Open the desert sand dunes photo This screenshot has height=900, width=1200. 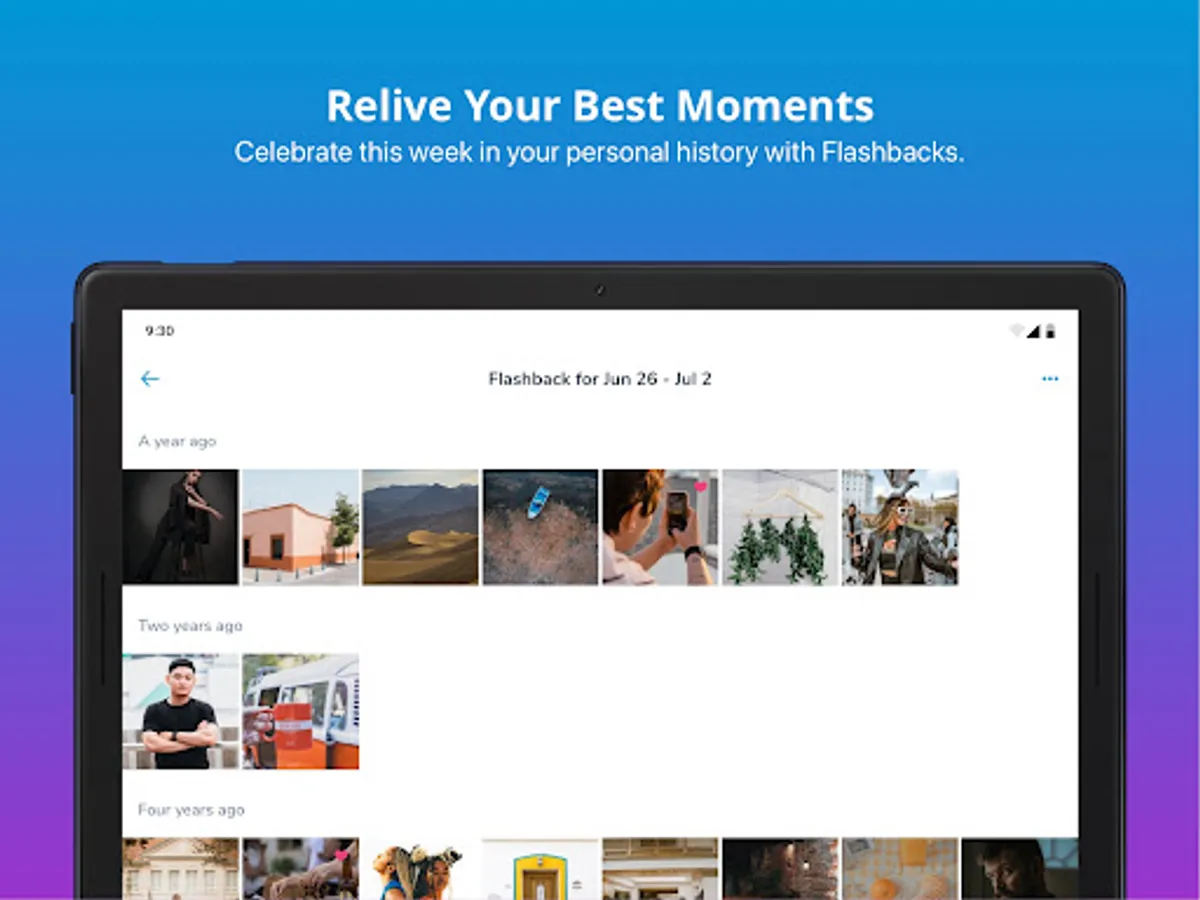tap(420, 527)
